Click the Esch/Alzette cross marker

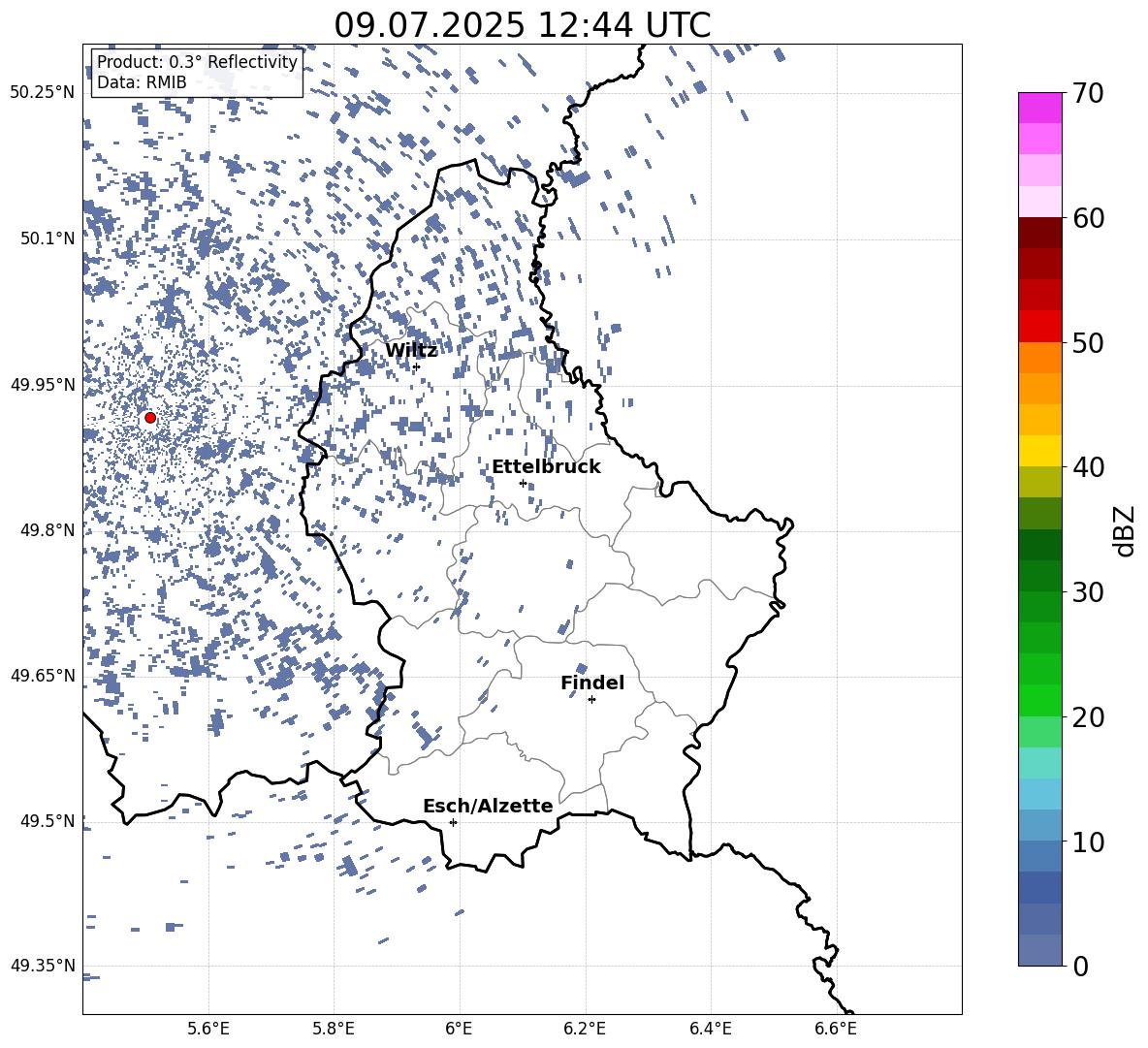pyautogui.click(x=453, y=822)
